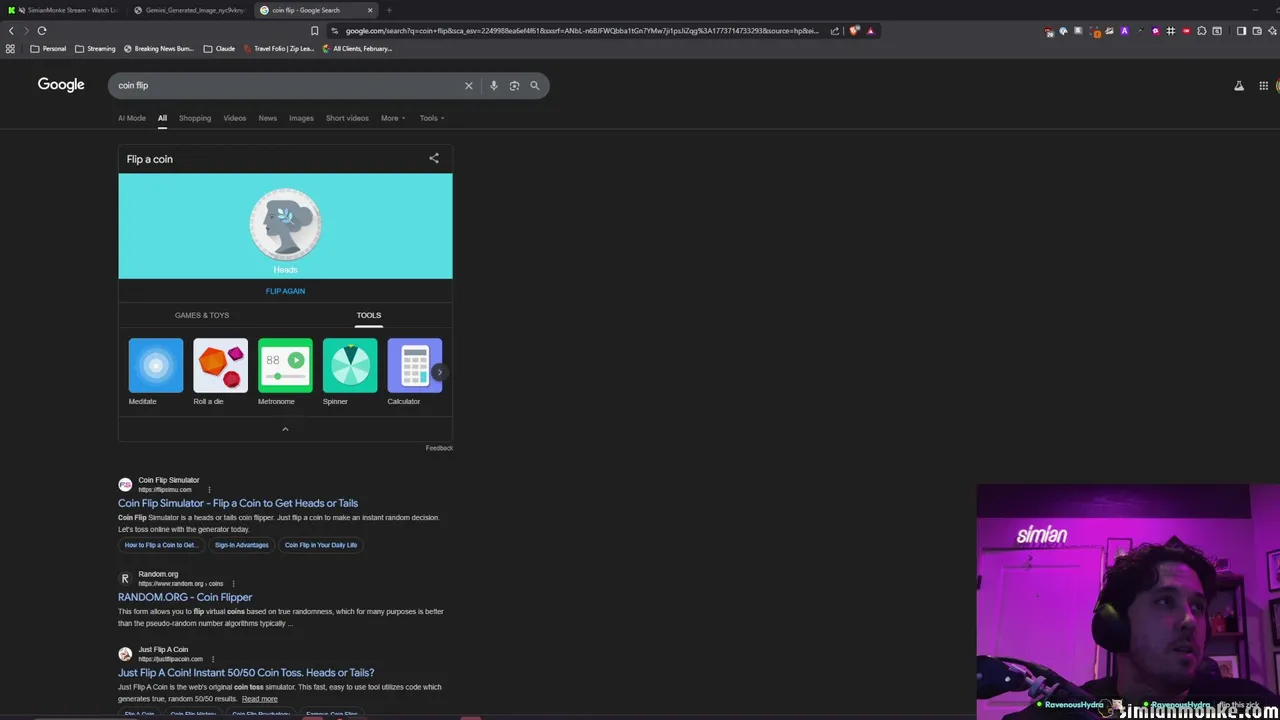Screen dimensions: 1280x720
Task: Click the coin heads image
Action: [285, 225]
